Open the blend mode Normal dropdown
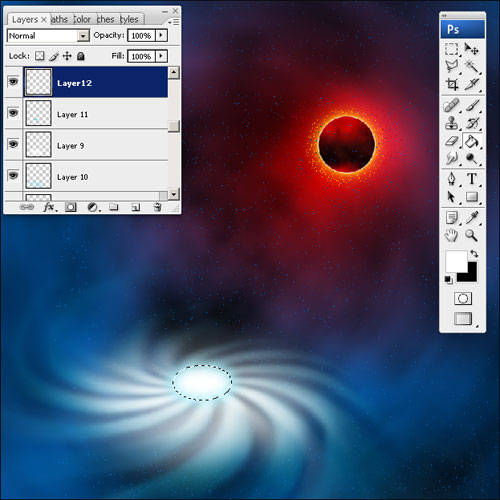The height and width of the screenshot is (500, 500). (x=48, y=35)
